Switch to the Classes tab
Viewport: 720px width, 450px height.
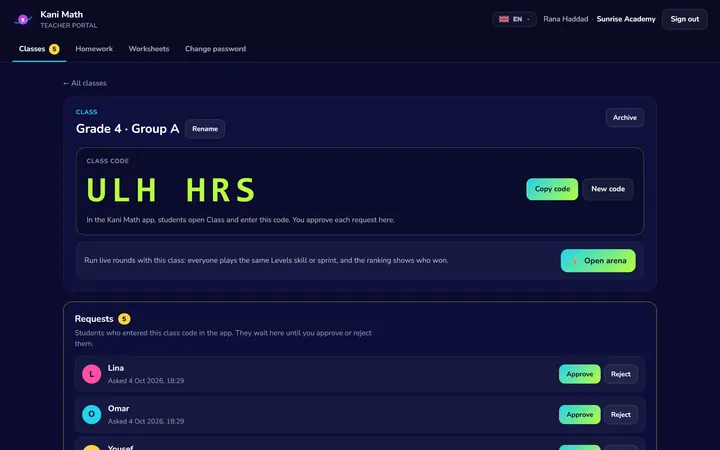(39, 49)
